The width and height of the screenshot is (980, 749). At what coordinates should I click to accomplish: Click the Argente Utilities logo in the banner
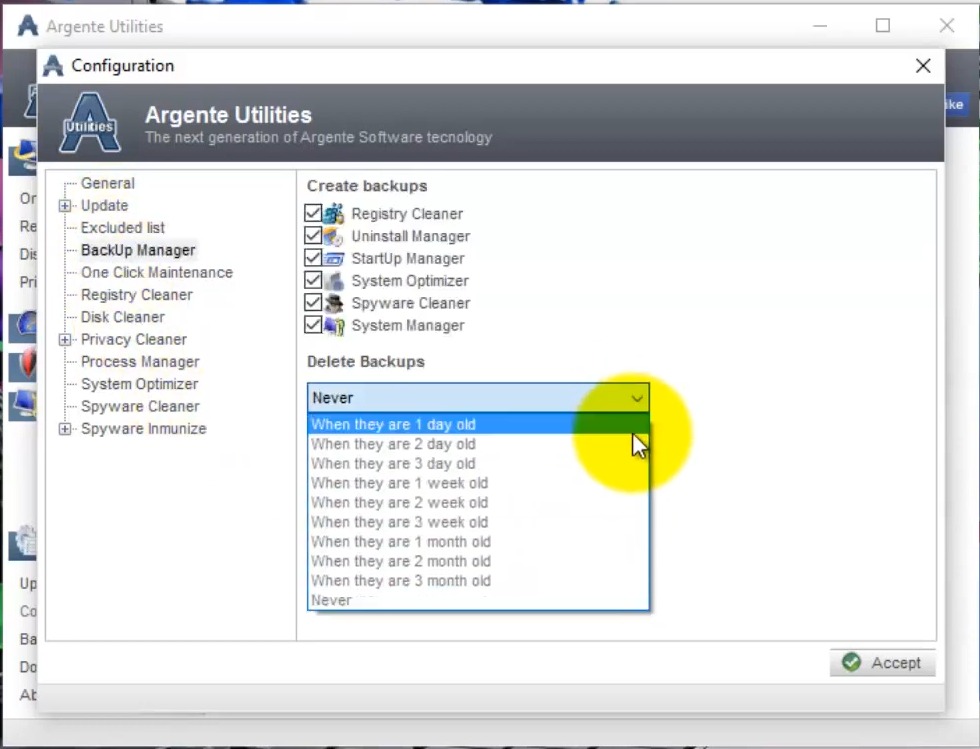pyautogui.click(x=90, y=123)
